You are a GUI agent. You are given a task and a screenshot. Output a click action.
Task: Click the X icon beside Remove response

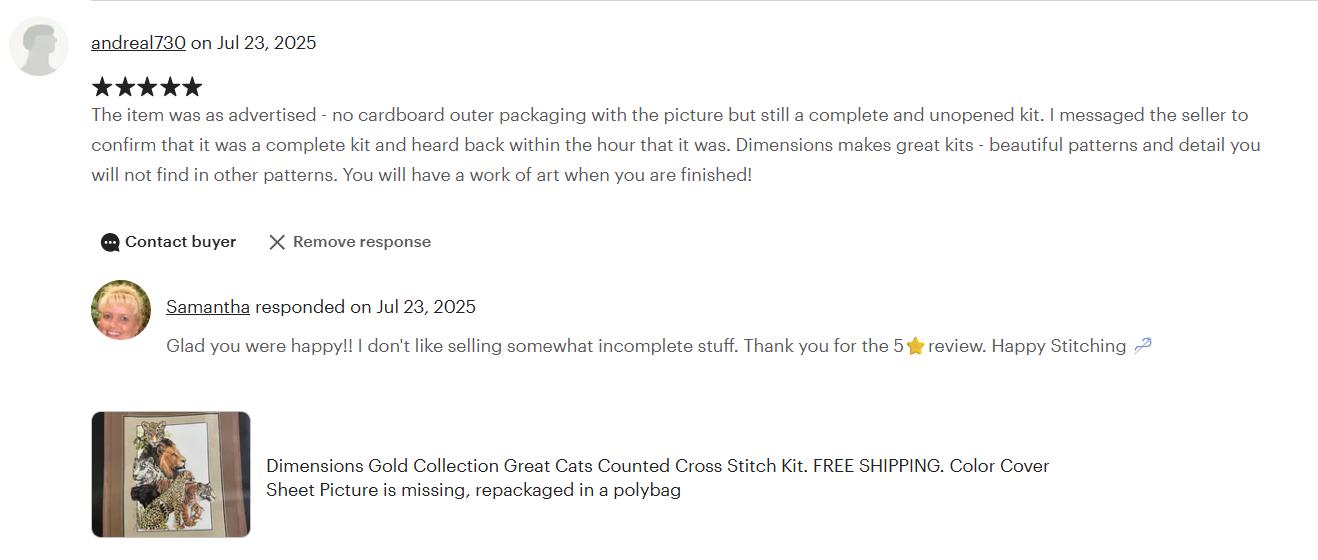tap(277, 242)
